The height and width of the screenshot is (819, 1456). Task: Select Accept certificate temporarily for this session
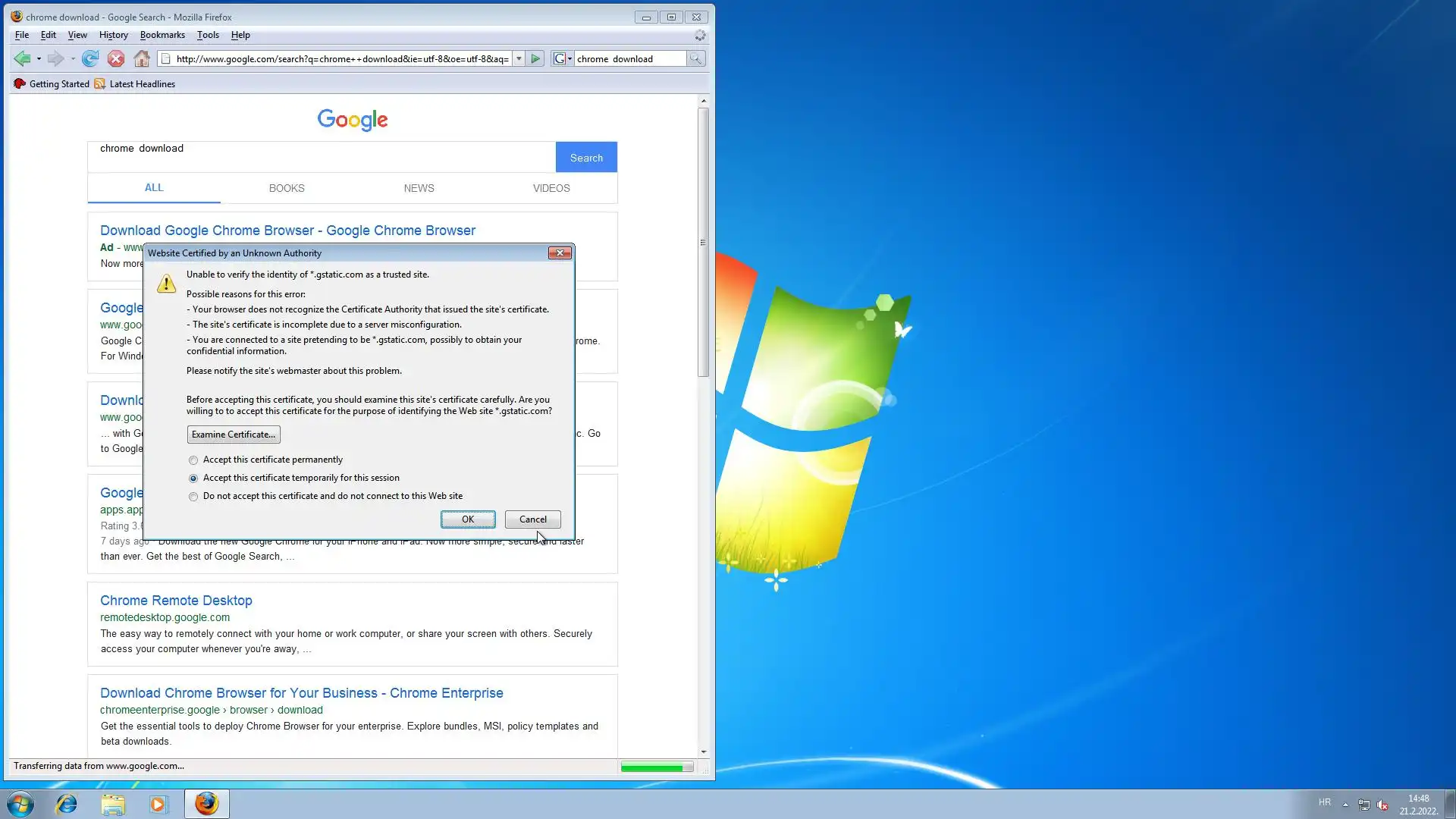pos(193,479)
